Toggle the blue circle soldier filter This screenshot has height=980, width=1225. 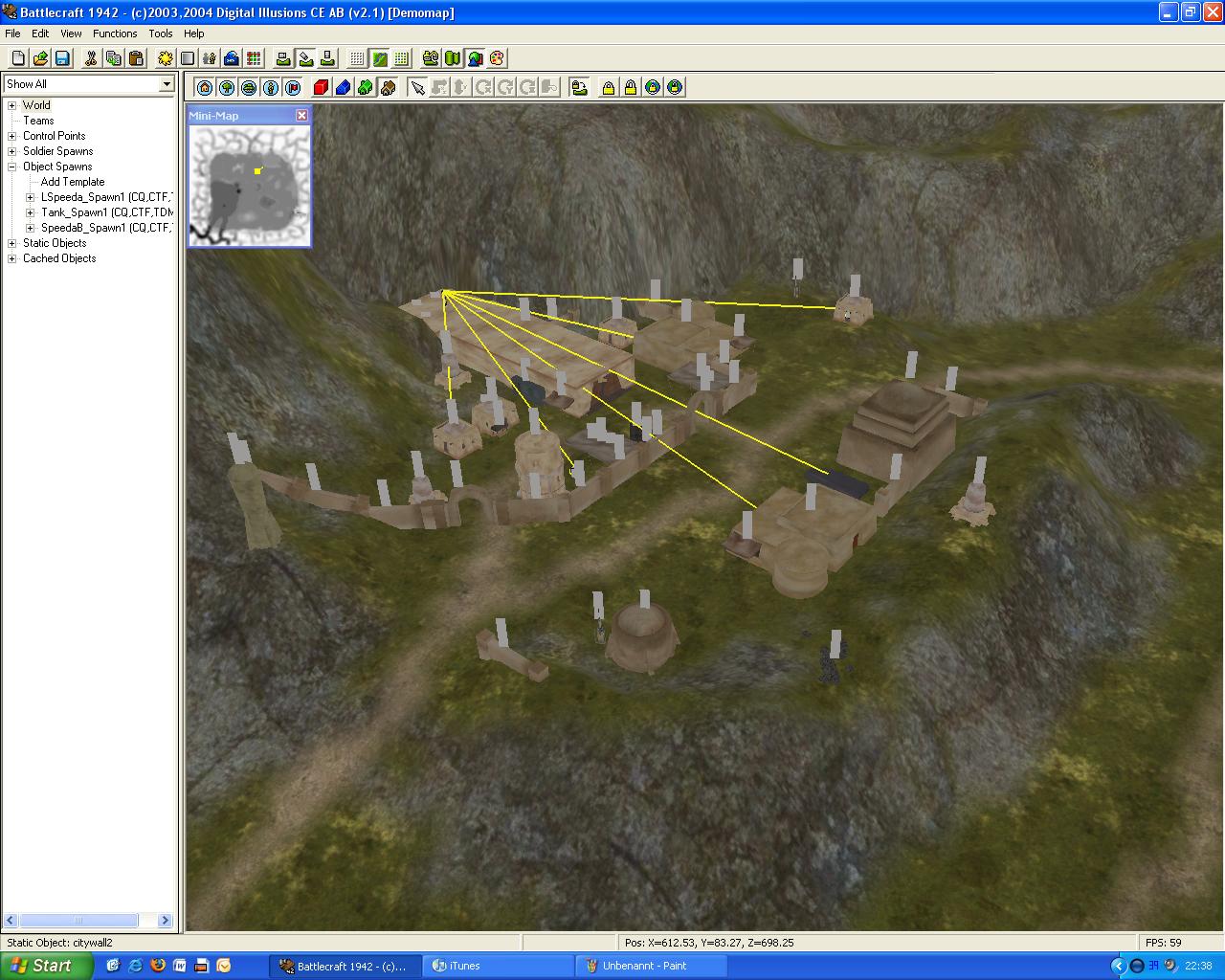point(271,88)
